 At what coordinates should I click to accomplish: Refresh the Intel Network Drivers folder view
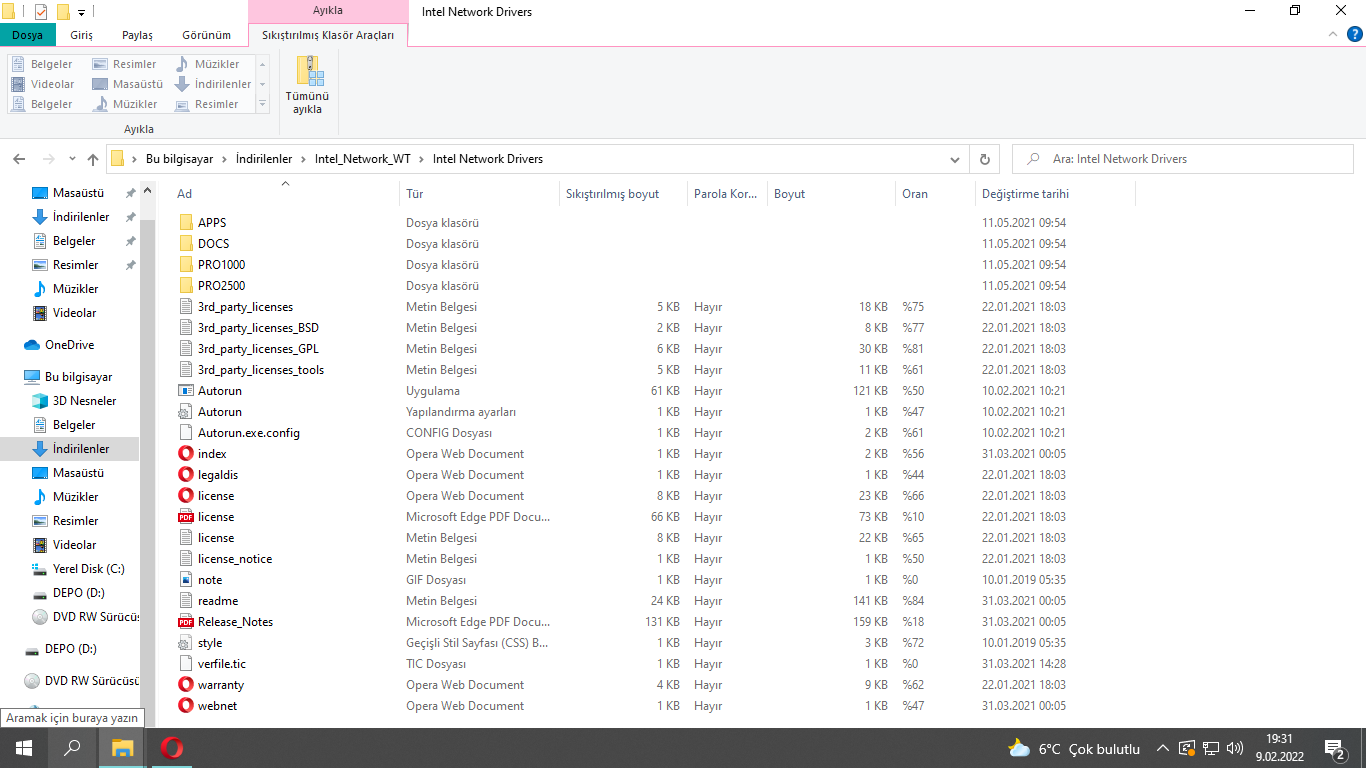985,159
